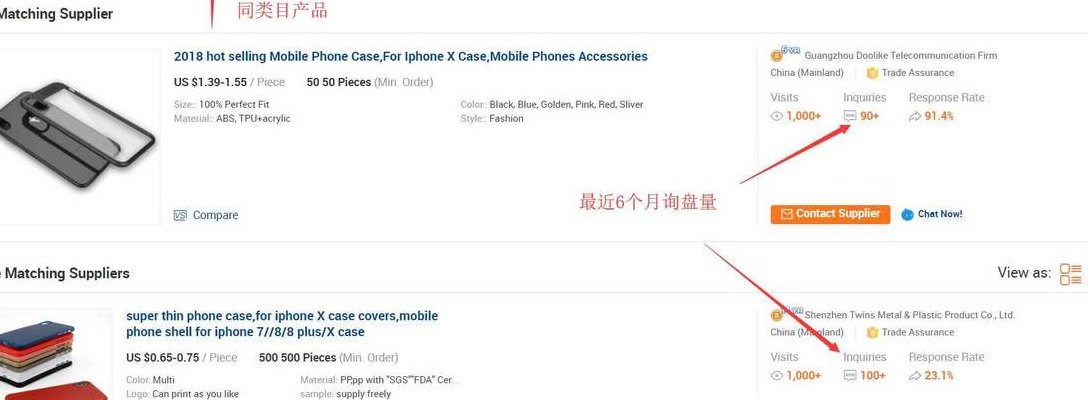This screenshot has width=1088, height=400.
Task: Click the inquiries icon showing 100+
Action: click(850, 376)
